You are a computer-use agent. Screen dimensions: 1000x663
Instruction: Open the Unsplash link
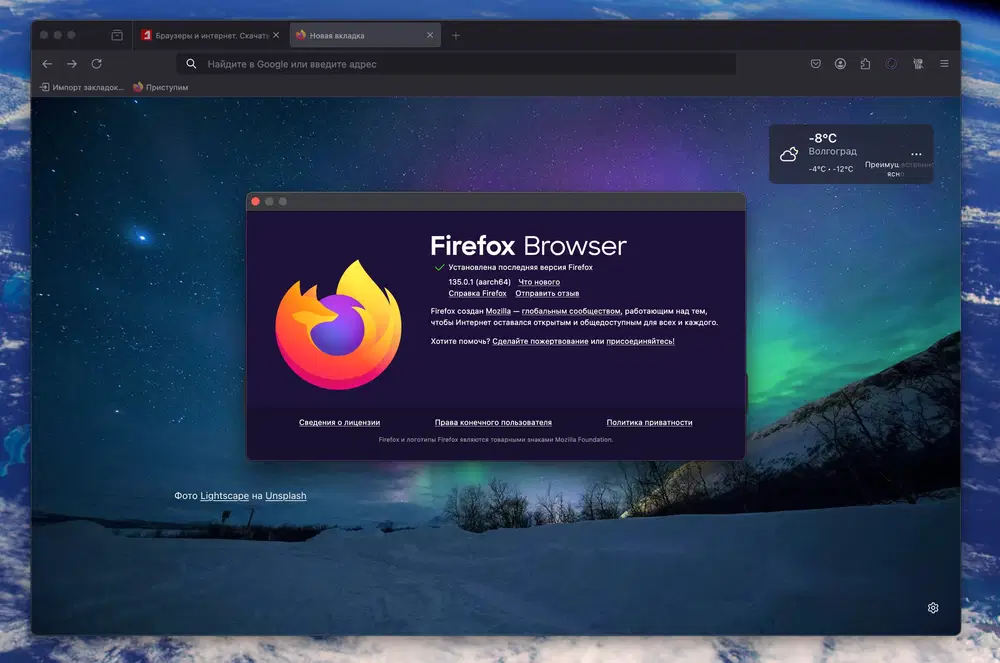286,495
